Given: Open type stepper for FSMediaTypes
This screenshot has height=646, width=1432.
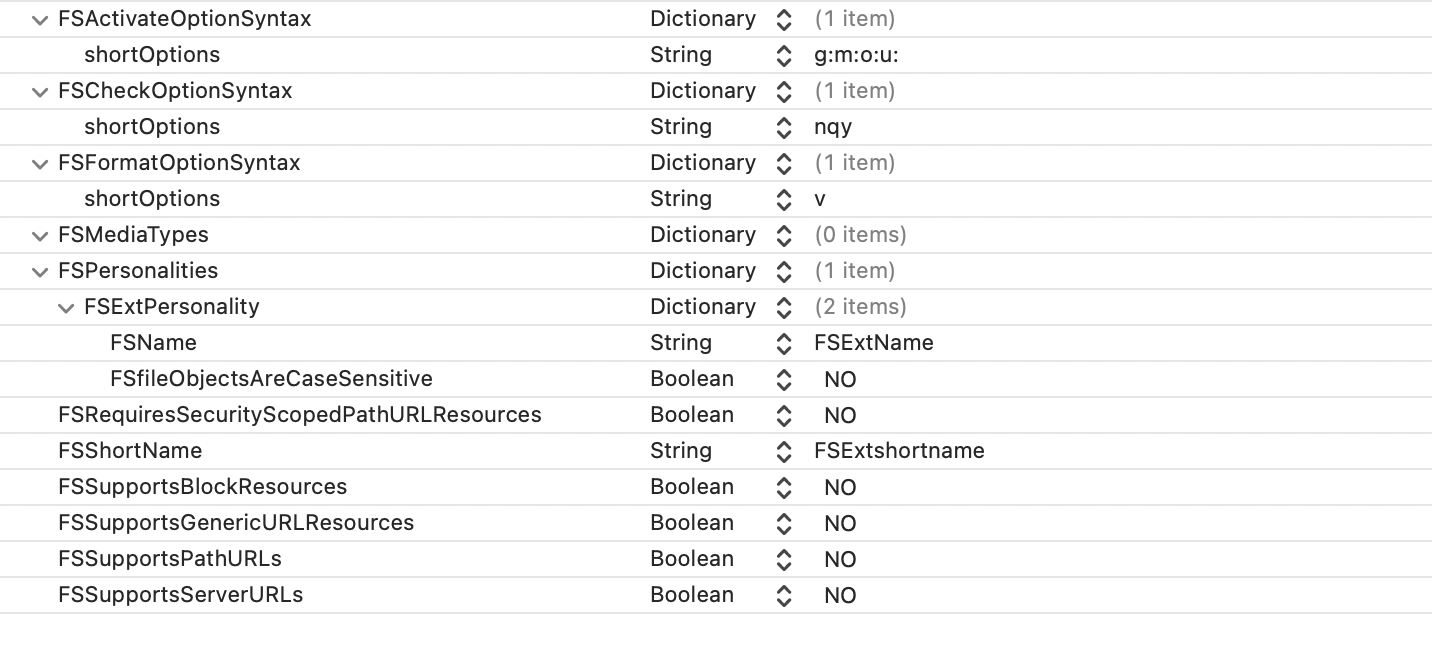Looking at the screenshot, I should tap(784, 236).
